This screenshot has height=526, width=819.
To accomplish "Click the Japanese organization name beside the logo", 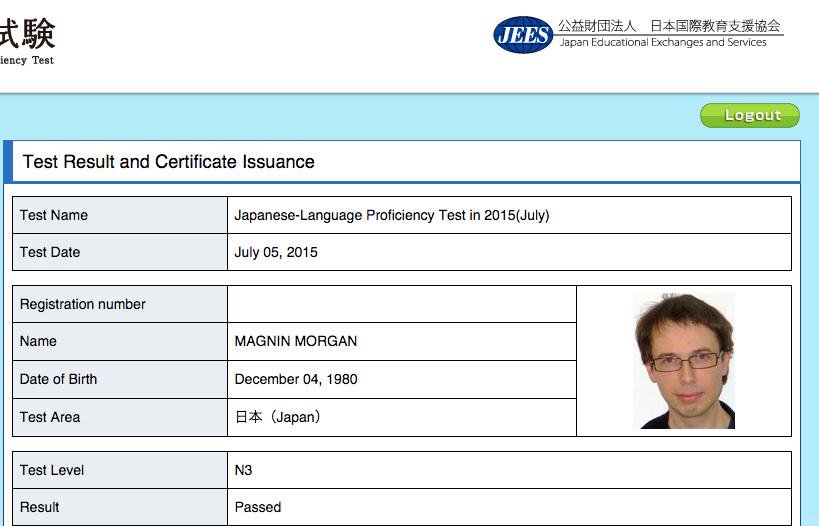I will pyautogui.click(x=669, y=26).
